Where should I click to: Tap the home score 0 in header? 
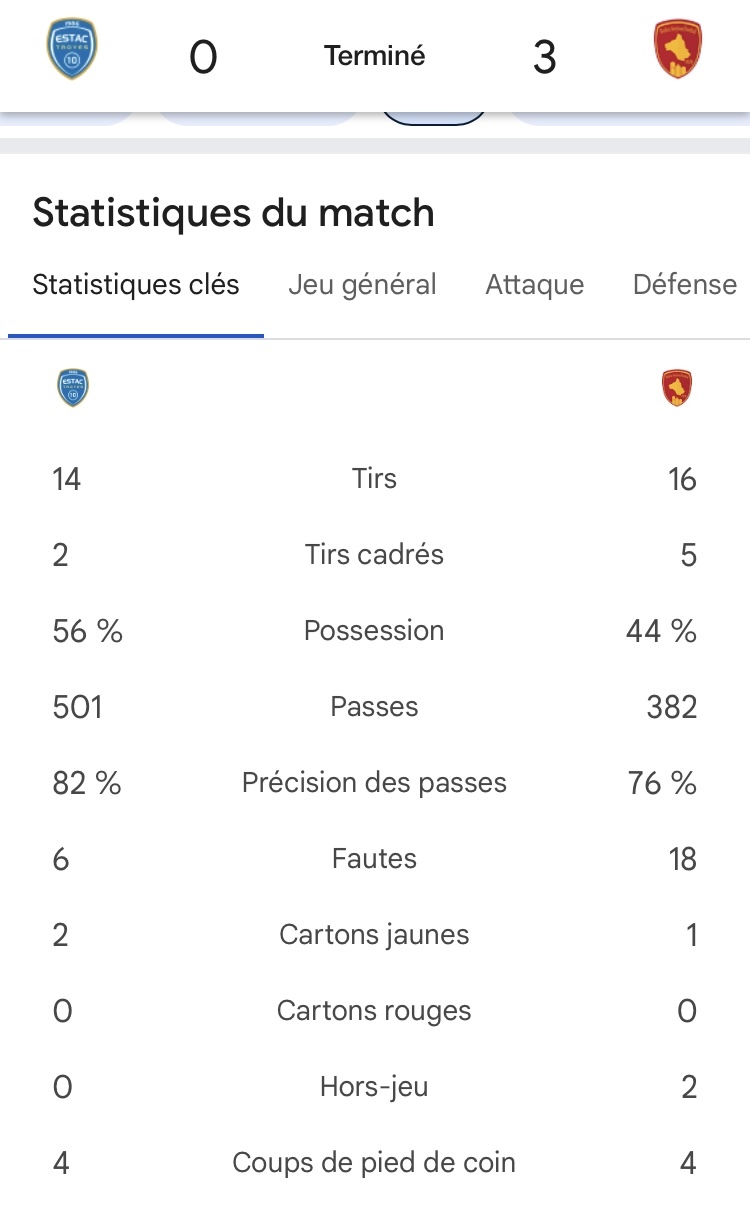pyautogui.click(x=203, y=58)
